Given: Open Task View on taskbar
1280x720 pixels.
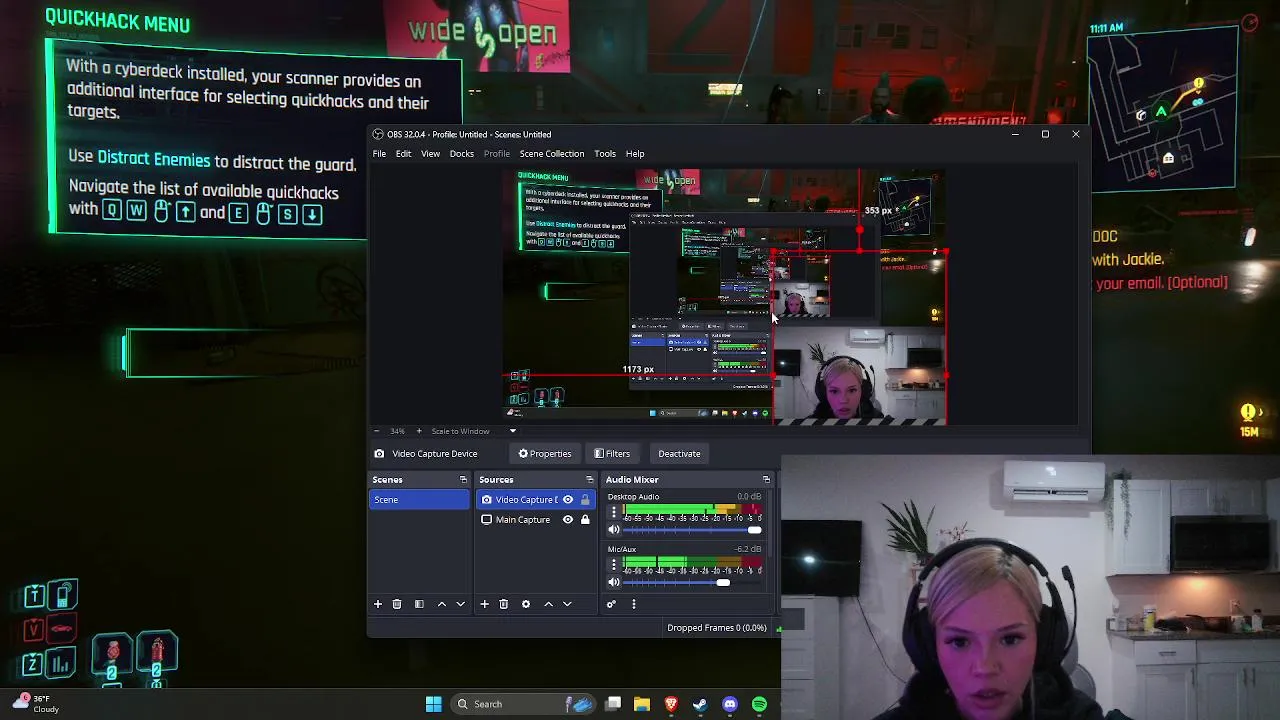Looking at the screenshot, I should click(x=613, y=704).
